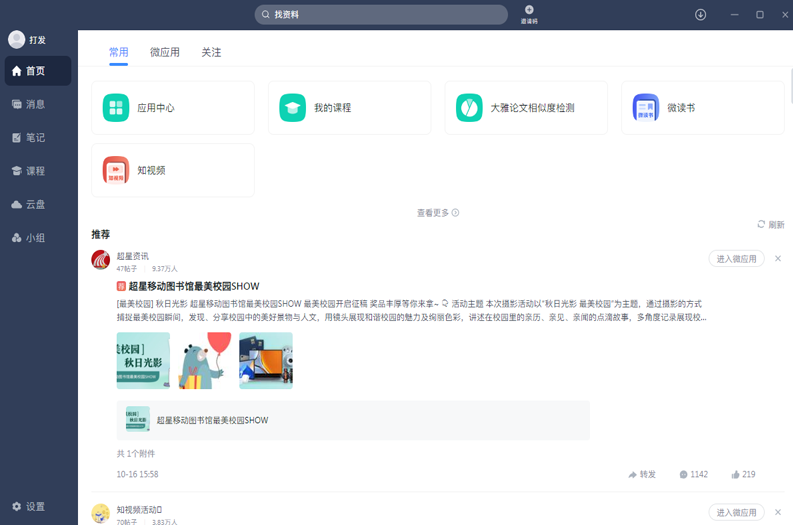Launch 大雅论文相似度检测 icon

(x=469, y=108)
